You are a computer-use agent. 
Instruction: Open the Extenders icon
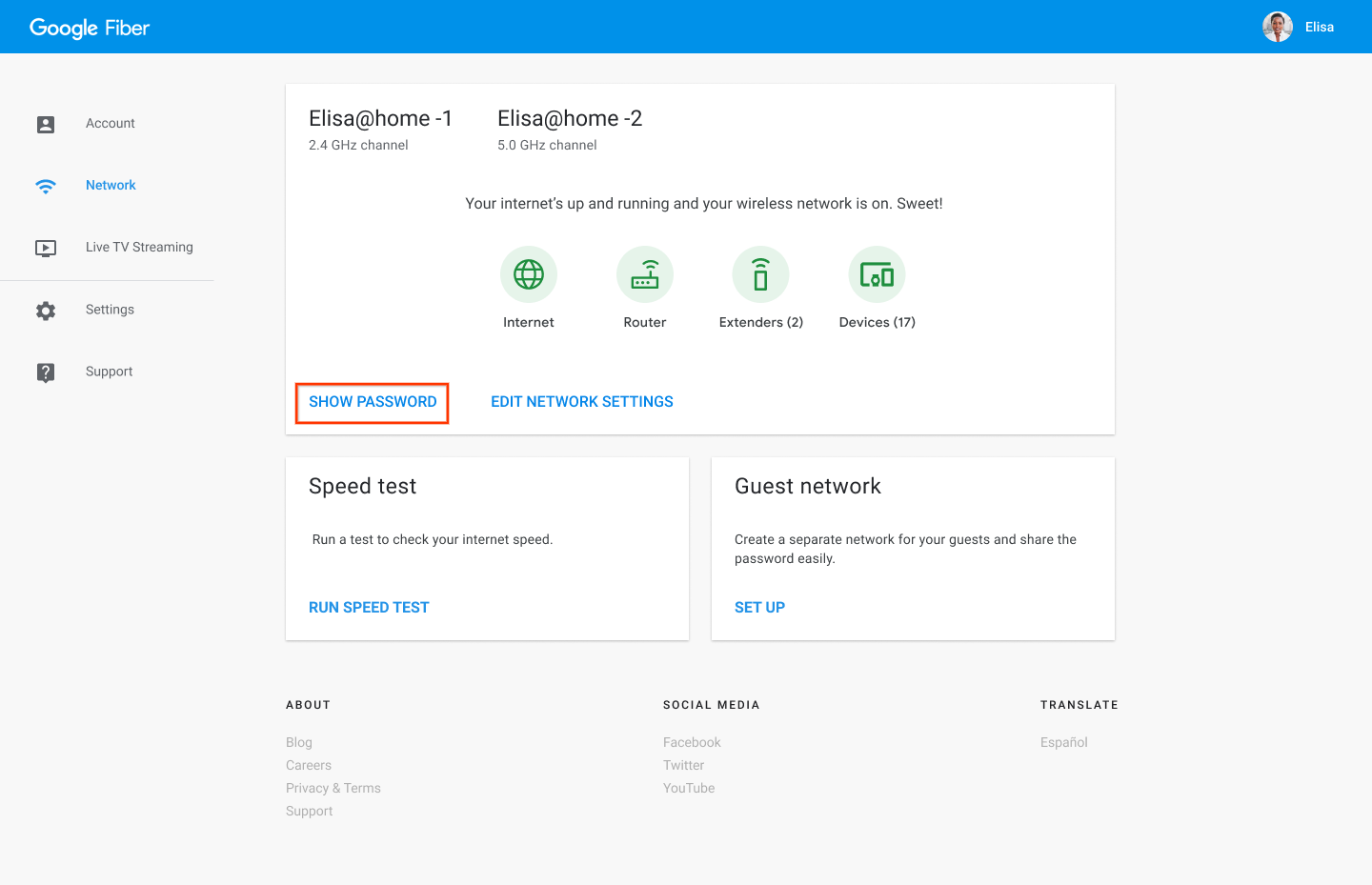pos(760,274)
